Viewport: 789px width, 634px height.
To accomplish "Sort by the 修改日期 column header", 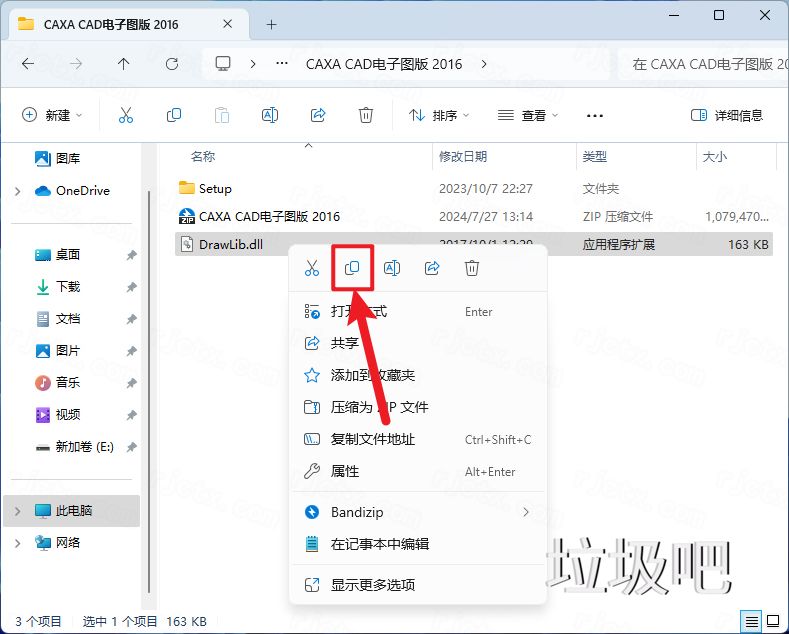I will coord(463,156).
